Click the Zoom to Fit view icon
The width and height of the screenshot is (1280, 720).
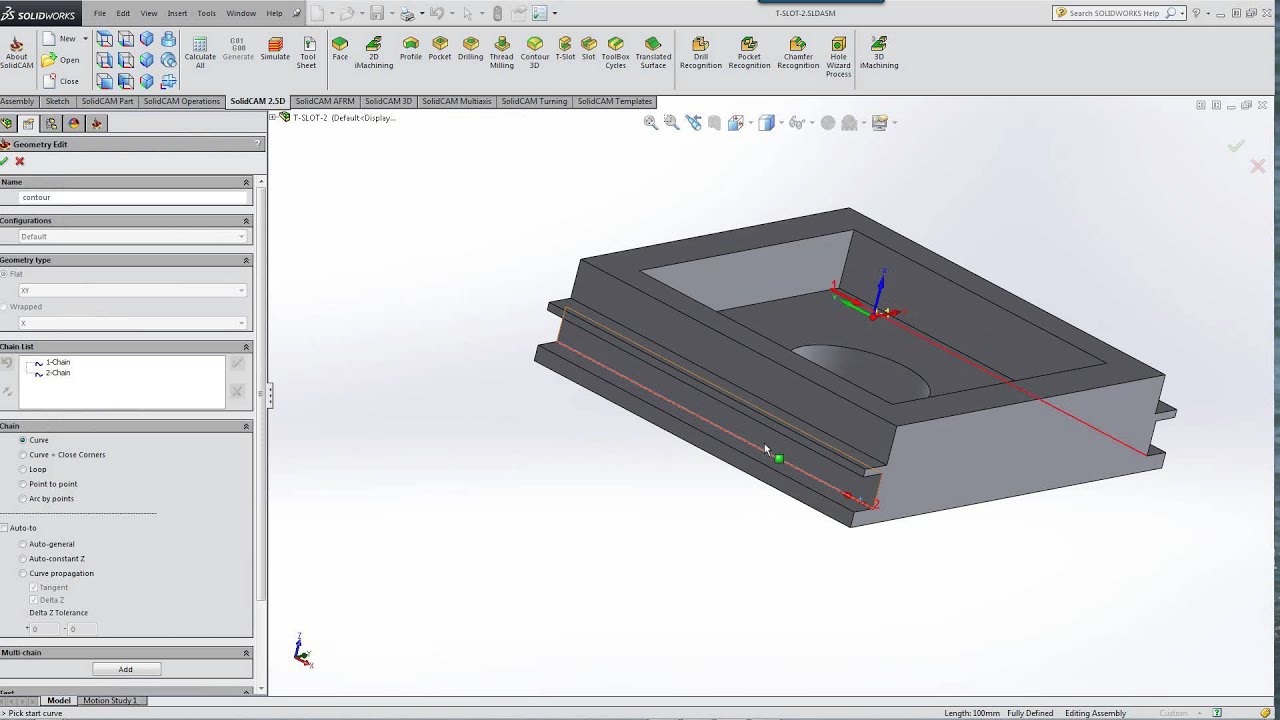pos(650,122)
